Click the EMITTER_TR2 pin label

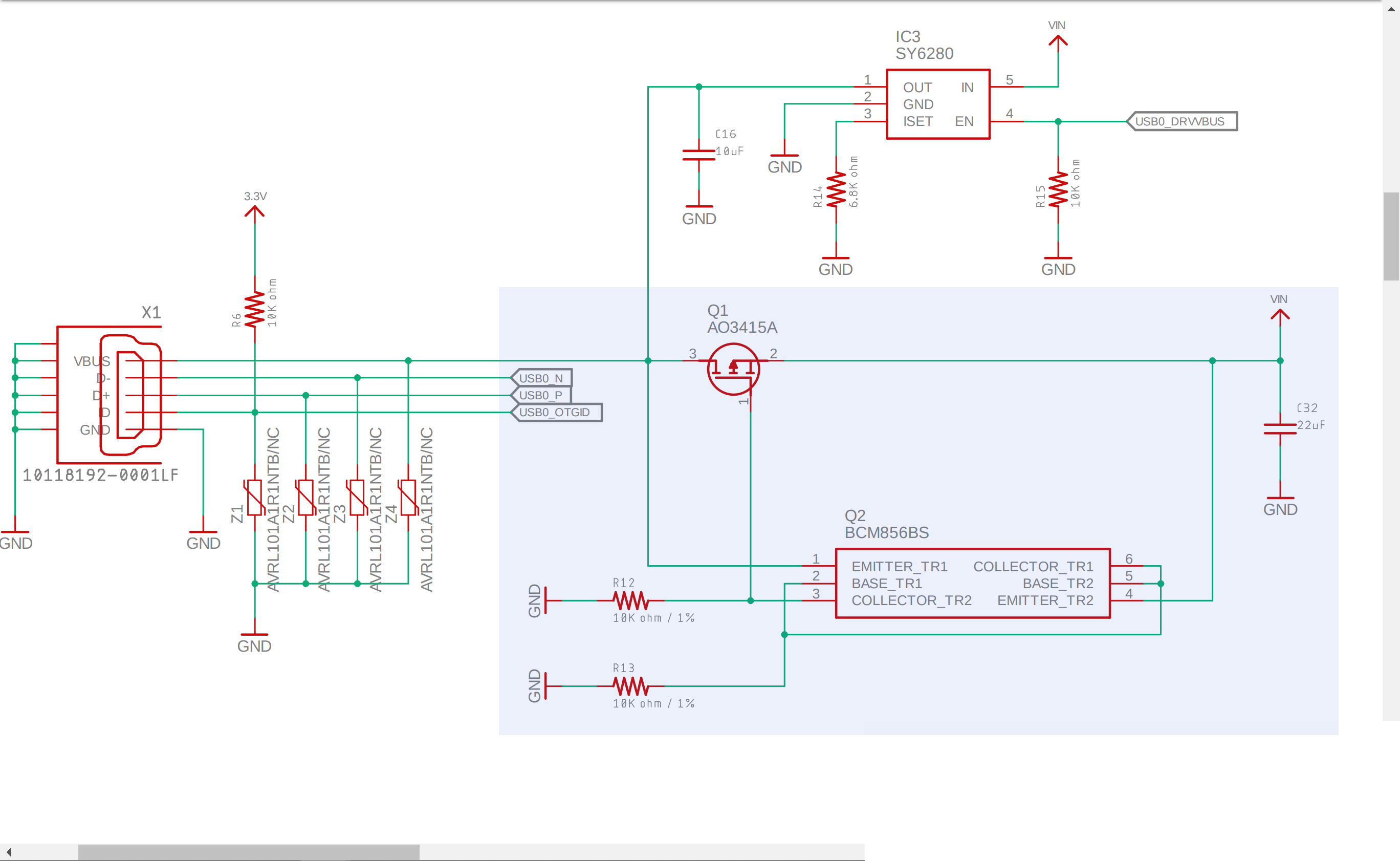tap(1045, 600)
